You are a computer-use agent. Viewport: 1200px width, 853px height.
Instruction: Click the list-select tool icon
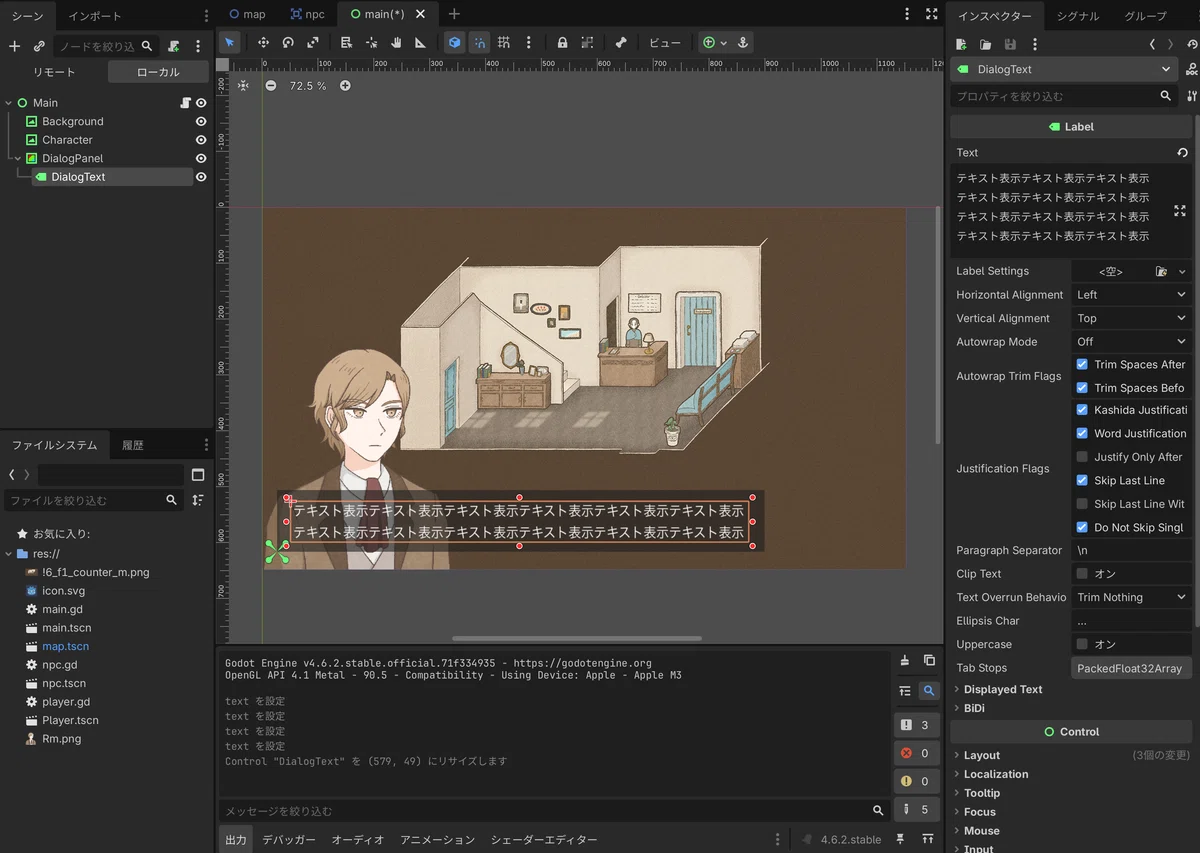[x=346, y=42]
